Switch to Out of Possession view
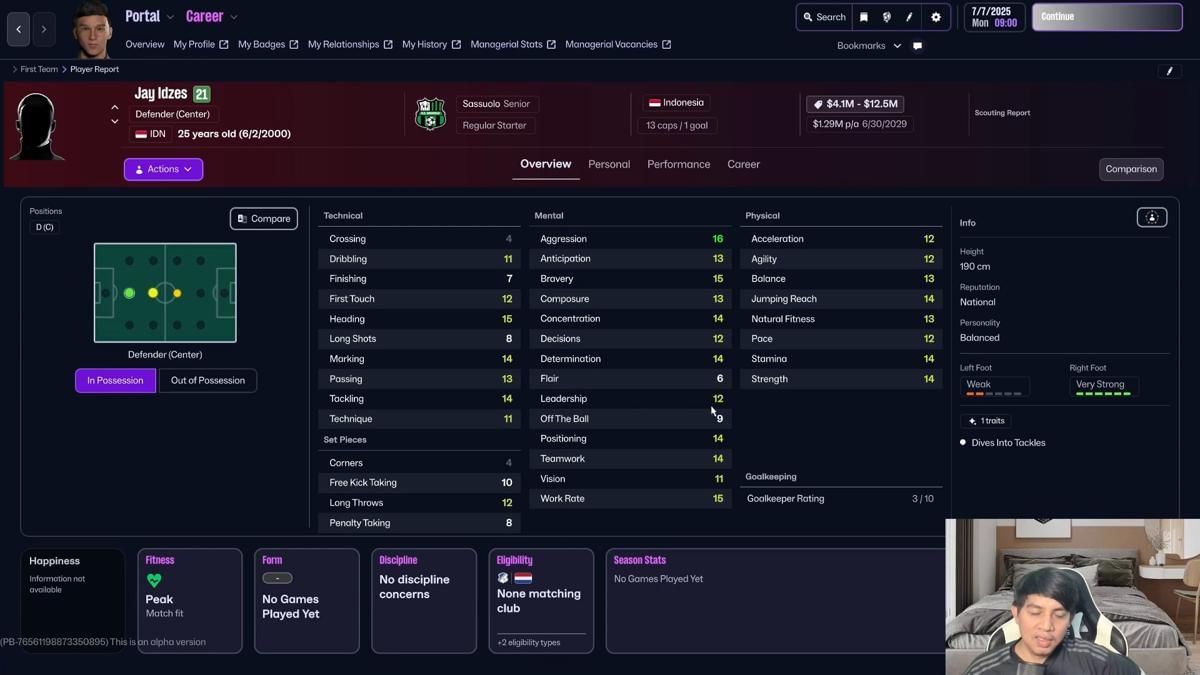Viewport: 1200px width, 675px height. click(208, 381)
